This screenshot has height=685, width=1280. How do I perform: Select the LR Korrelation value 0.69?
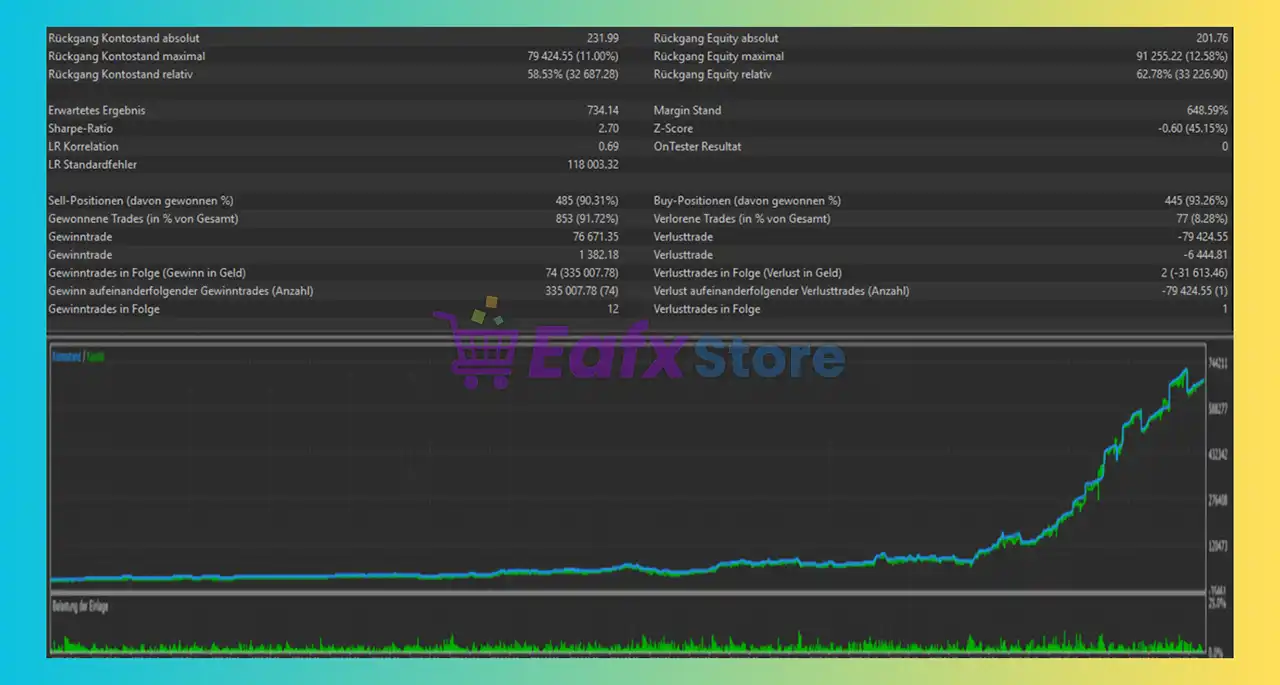608,147
